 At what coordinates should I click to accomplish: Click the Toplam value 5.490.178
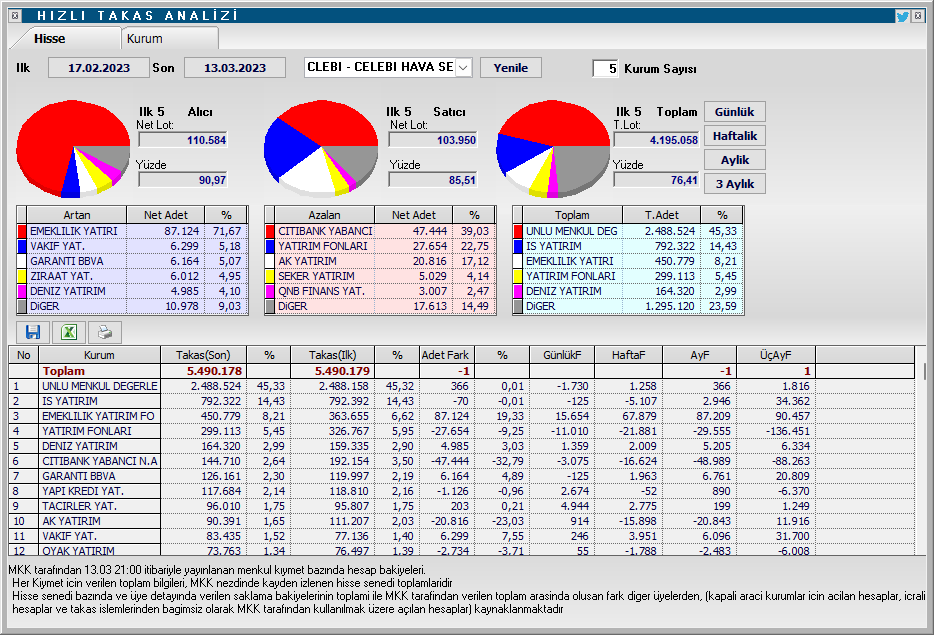pyautogui.click(x=214, y=371)
